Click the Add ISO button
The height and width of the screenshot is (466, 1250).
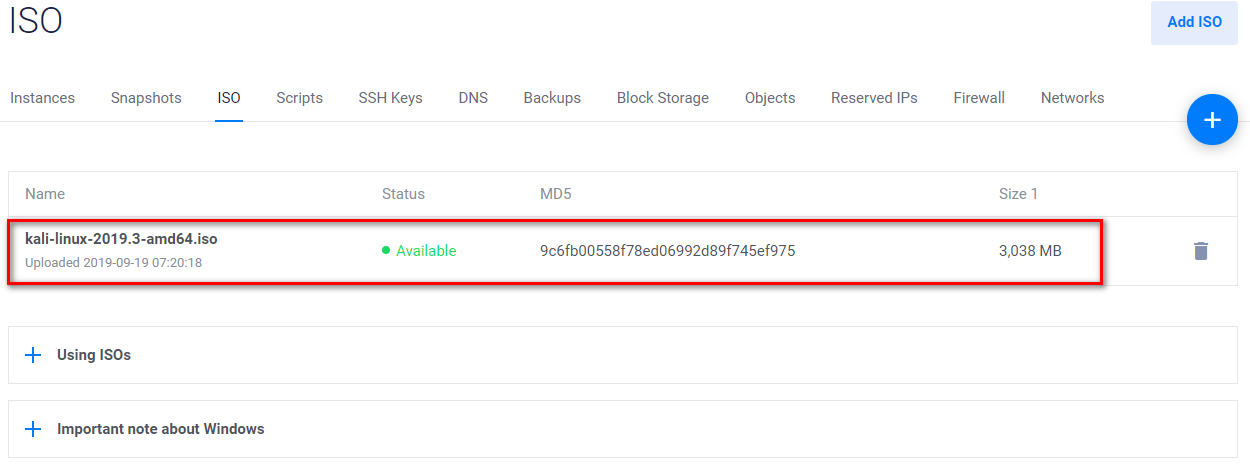coord(1194,22)
